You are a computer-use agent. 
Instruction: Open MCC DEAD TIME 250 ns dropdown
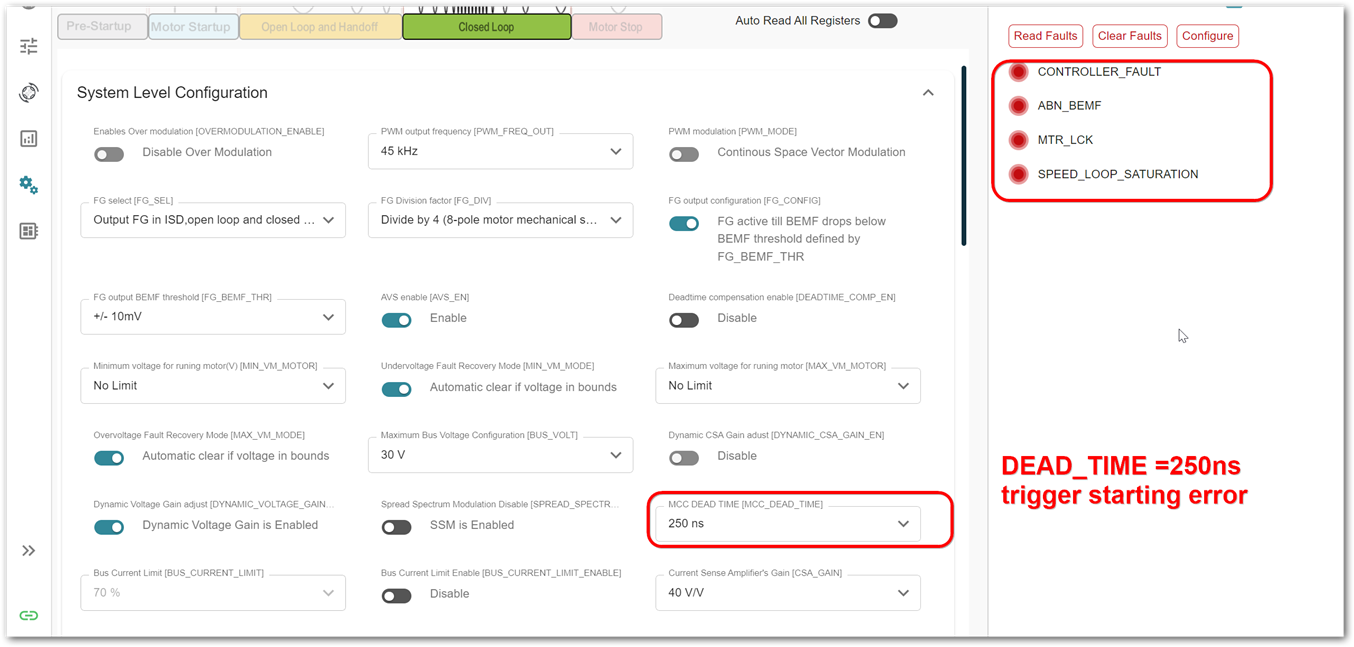pyautogui.click(x=788, y=523)
